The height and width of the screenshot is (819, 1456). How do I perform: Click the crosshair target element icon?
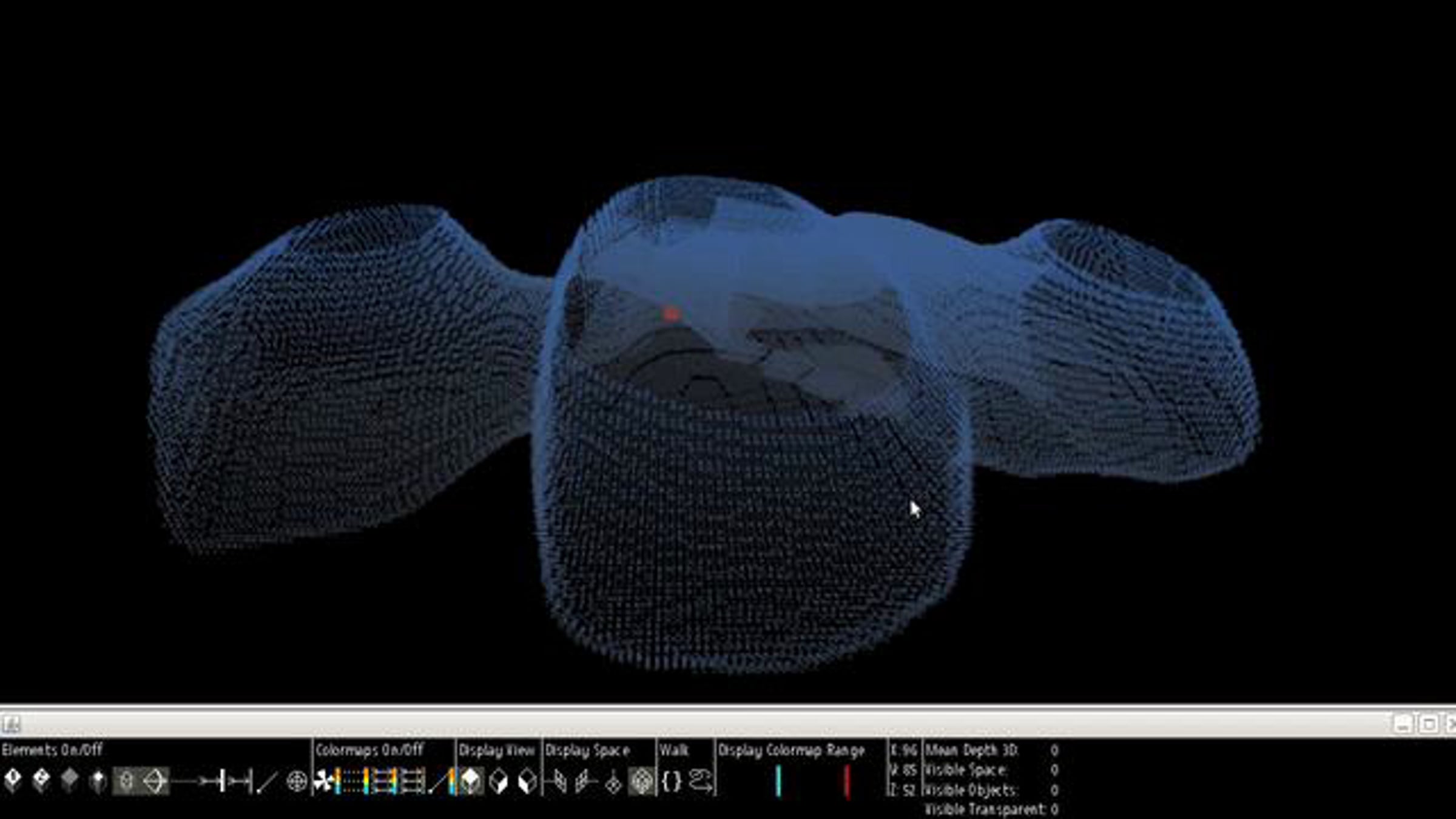click(296, 781)
